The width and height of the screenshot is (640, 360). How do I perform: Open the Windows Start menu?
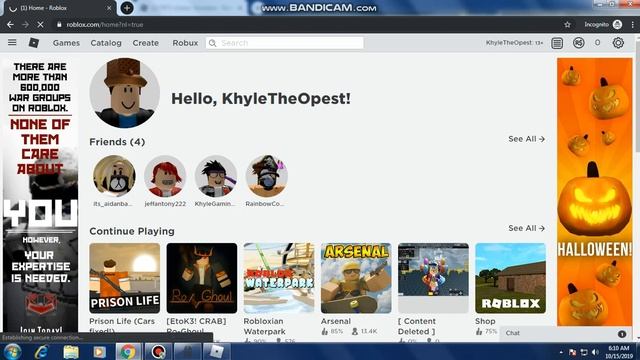pos(12,352)
